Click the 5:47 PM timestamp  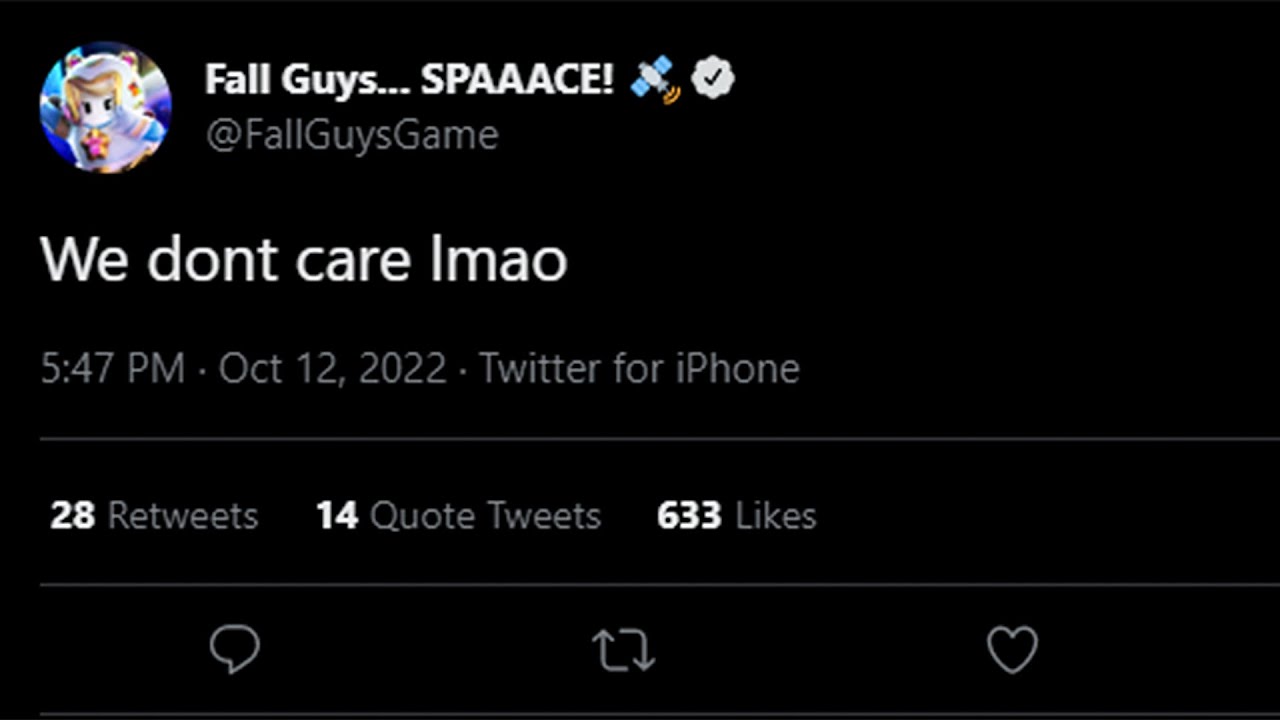tap(112, 369)
